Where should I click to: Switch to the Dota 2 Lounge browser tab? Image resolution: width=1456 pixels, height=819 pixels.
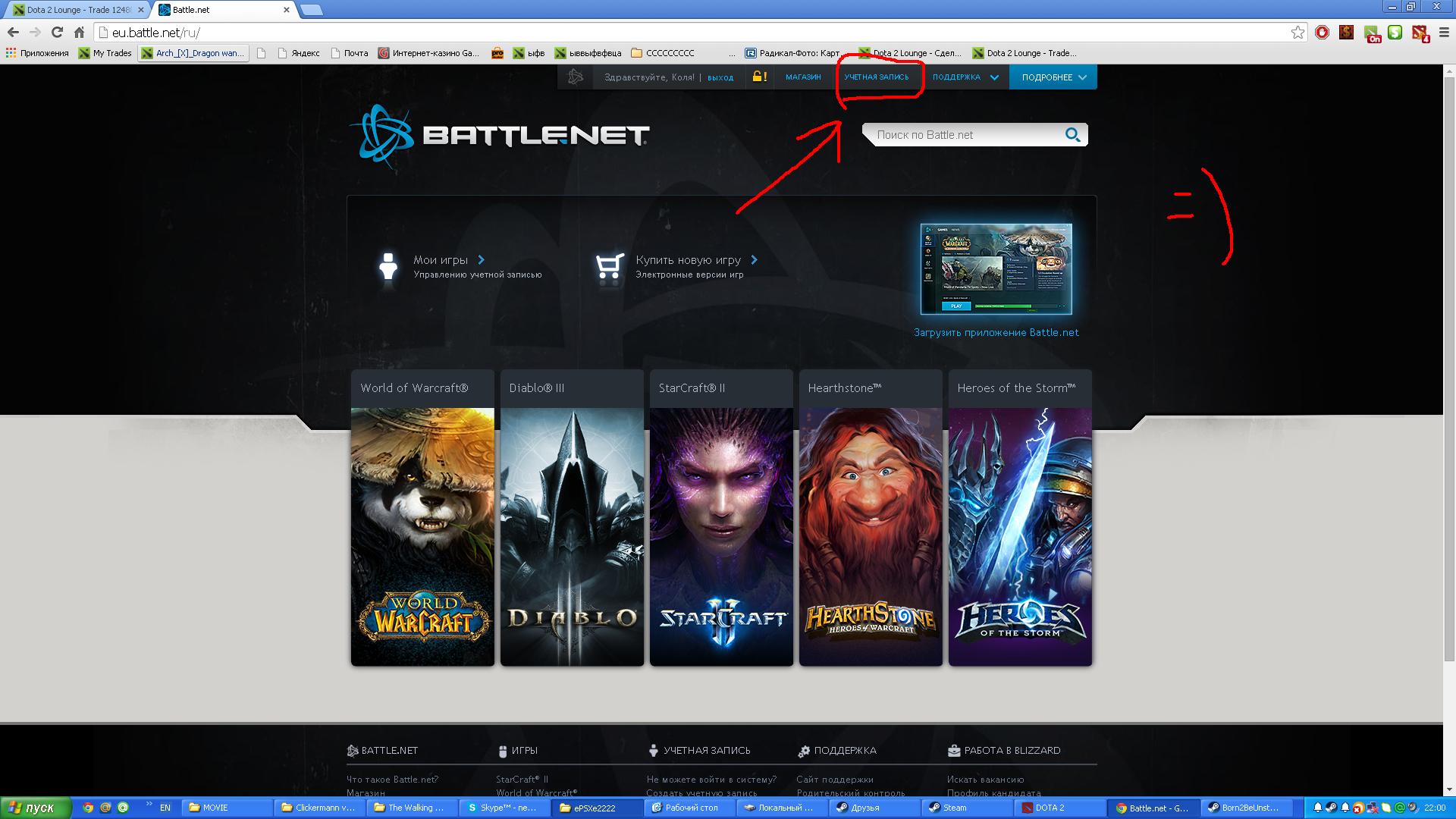[76, 10]
